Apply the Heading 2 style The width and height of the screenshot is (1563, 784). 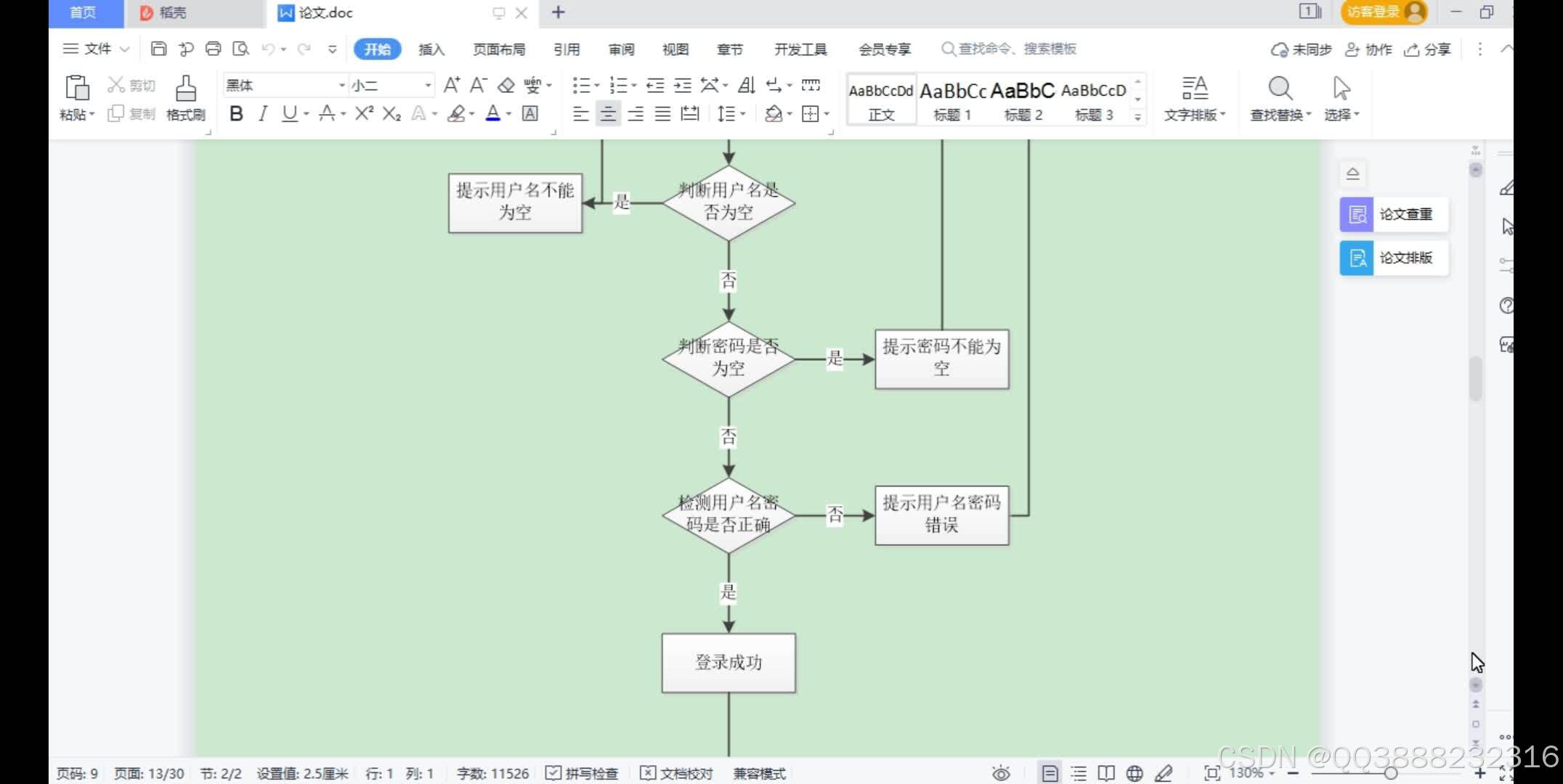click(1023, 99)
